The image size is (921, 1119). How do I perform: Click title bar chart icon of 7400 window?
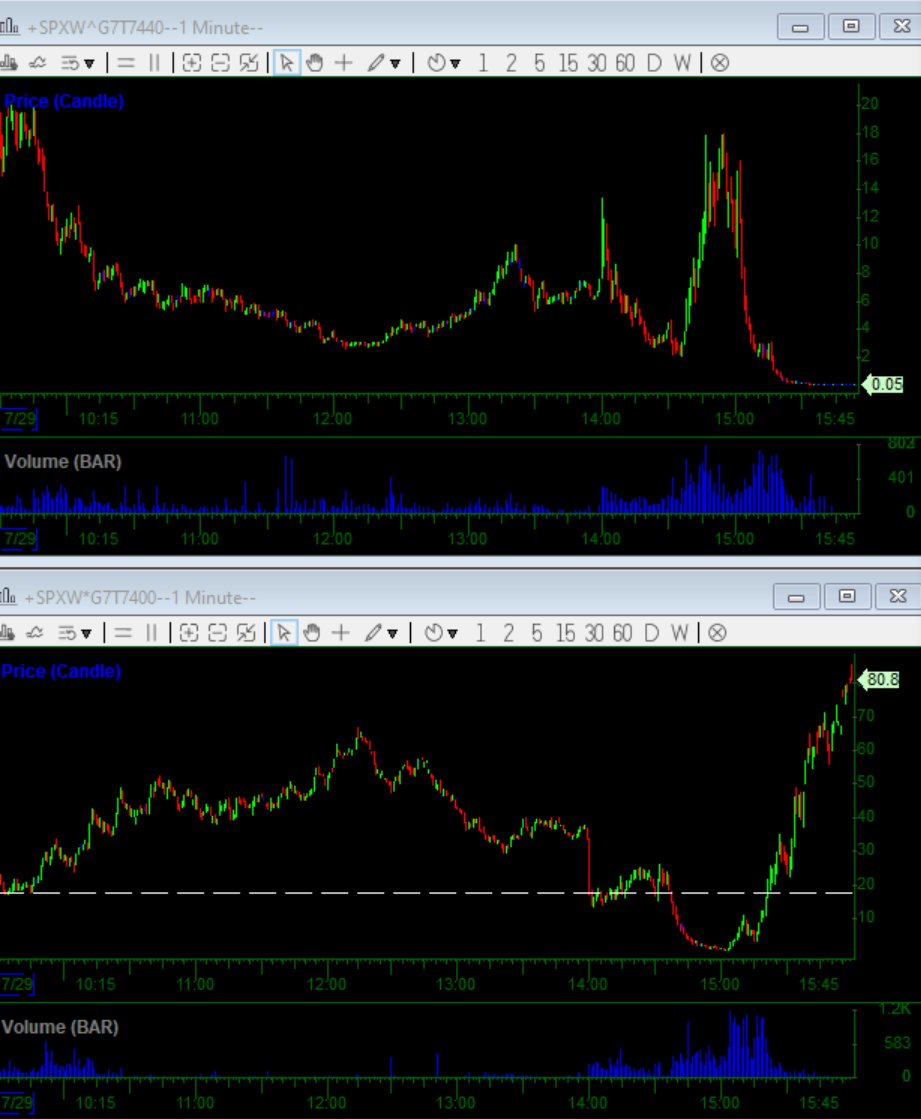[x=7, y=597]
